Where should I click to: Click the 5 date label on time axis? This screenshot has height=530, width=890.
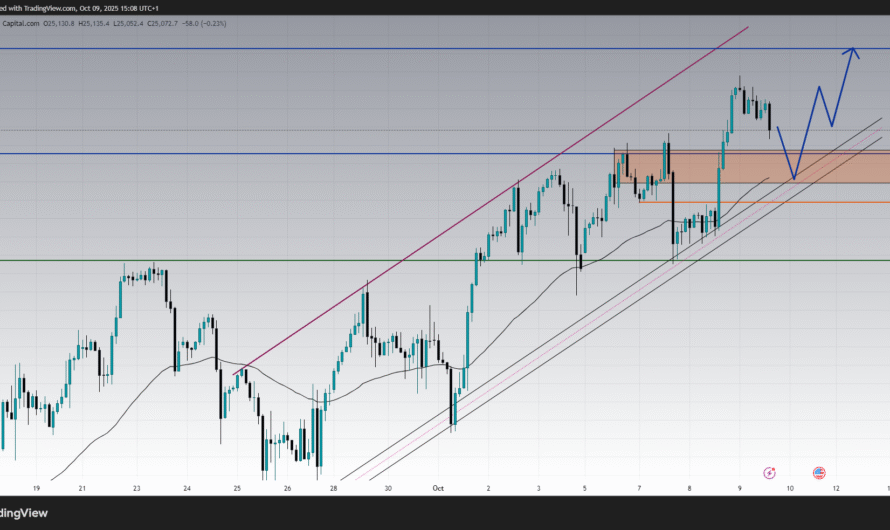(585, 489)
